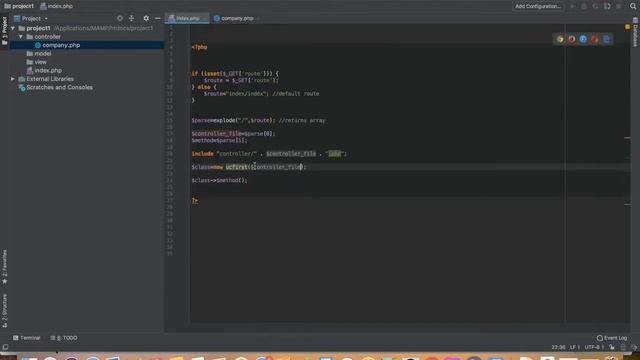The height and width of the screenshot is (360, 640).
Task: Collapse the controller folder
Action: (x=21, y=37)
